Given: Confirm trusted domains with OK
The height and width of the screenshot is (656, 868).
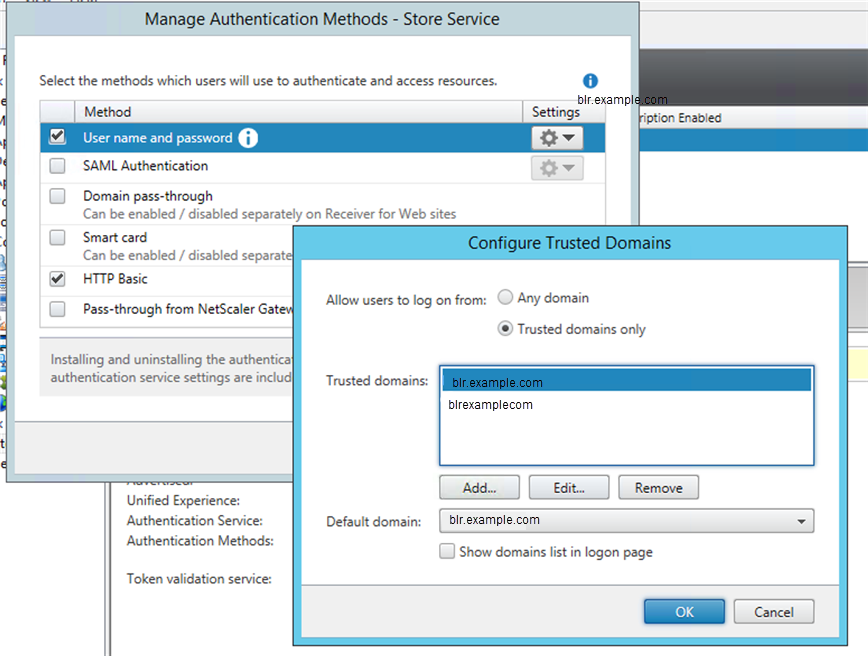Looking at the screenshot, I should pos(684,612).
